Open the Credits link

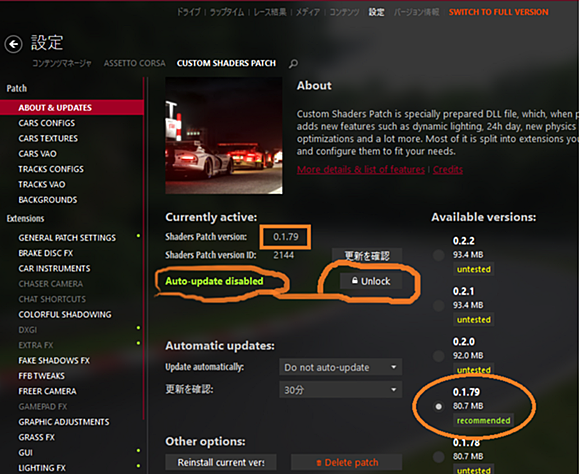click(448, 170)
